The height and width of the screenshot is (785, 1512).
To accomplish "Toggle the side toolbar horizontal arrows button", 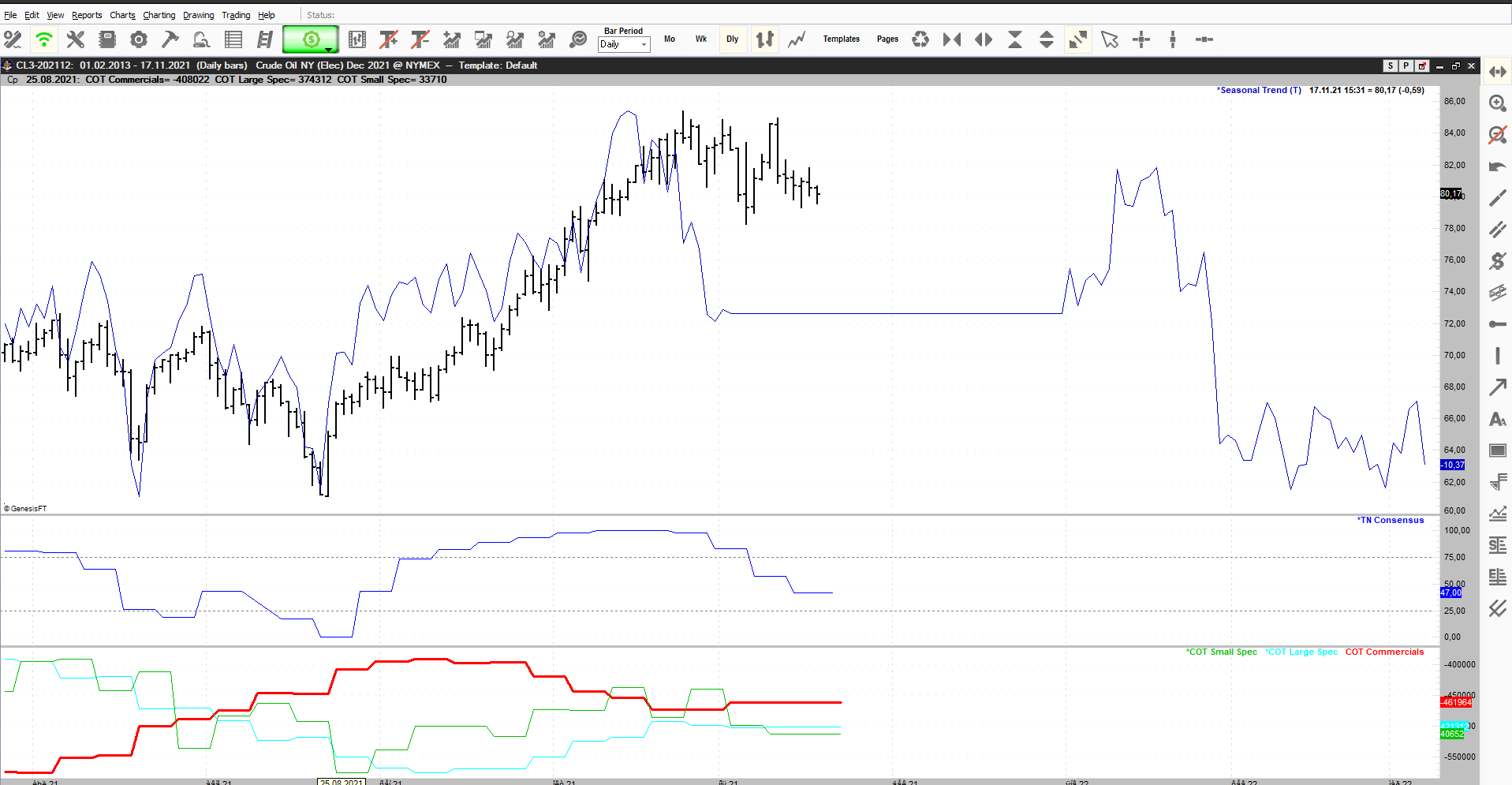I will [x=1497, y=72].
